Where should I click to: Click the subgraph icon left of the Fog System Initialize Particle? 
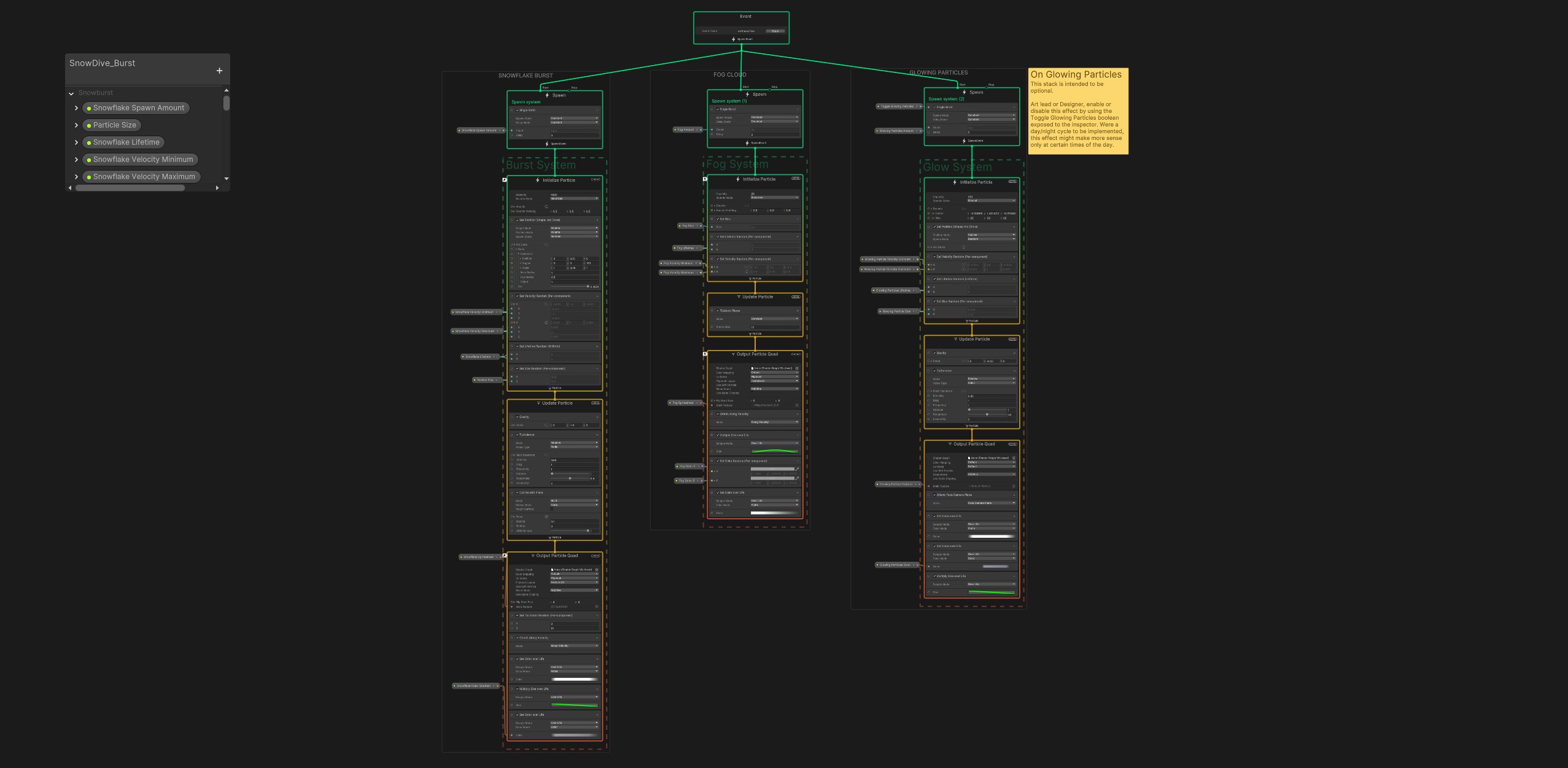705,179
